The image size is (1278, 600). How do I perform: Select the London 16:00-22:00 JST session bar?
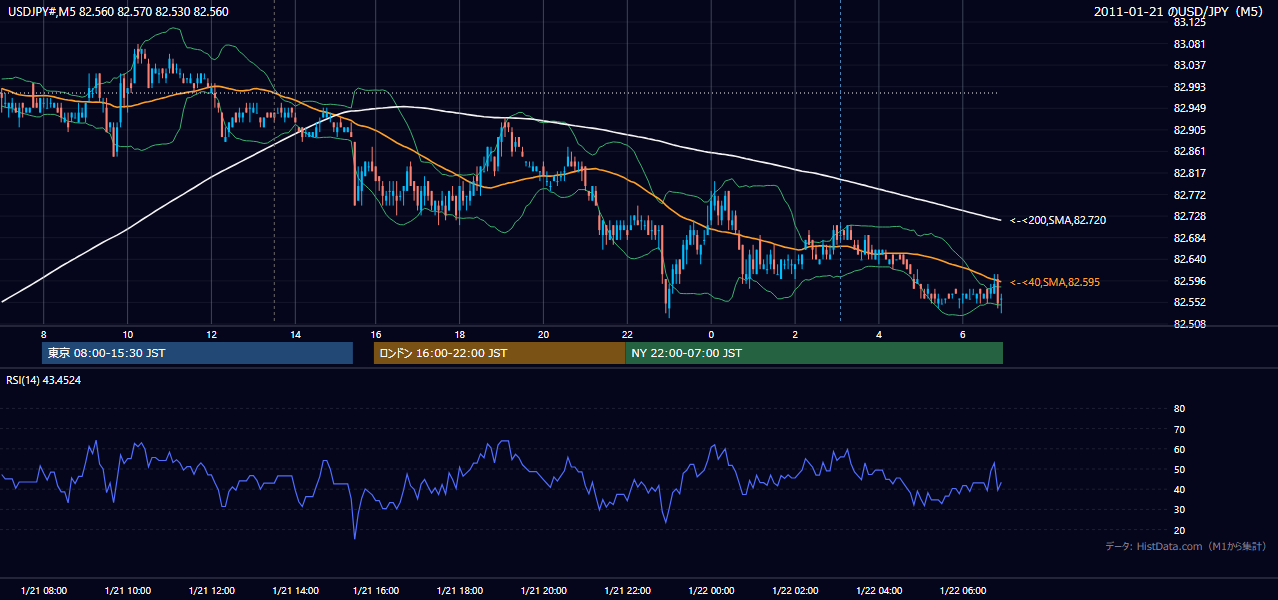click(x=499, y=353)
